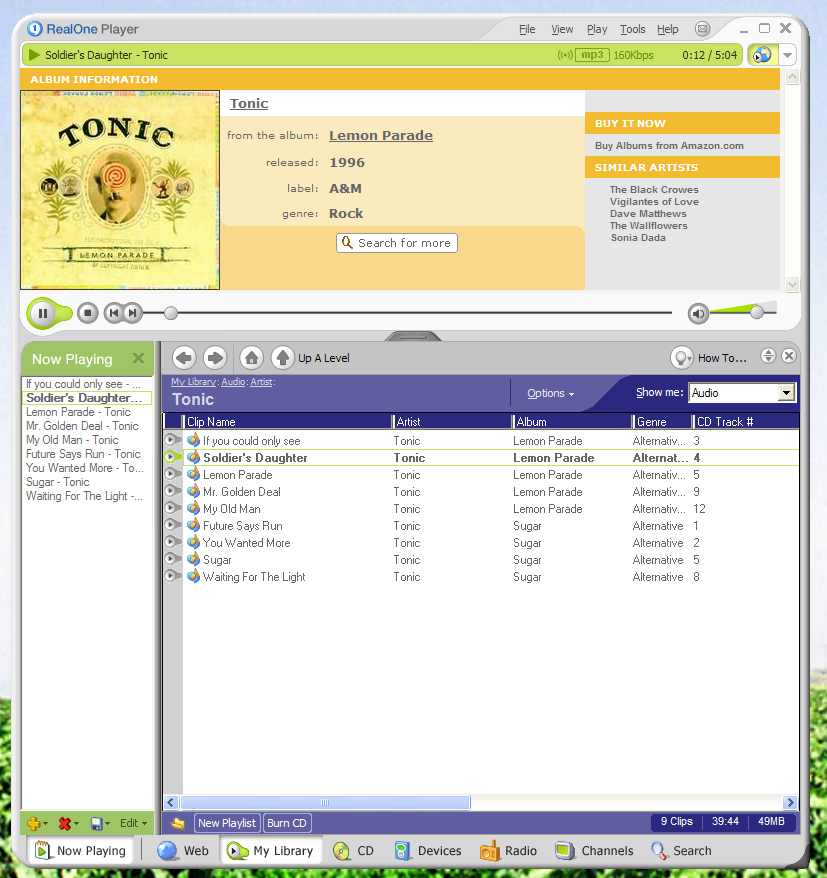The width and height of the screenshot is (827, 878).
Task: Open the save playlist disk dropdown
Action: coord(100,823)
